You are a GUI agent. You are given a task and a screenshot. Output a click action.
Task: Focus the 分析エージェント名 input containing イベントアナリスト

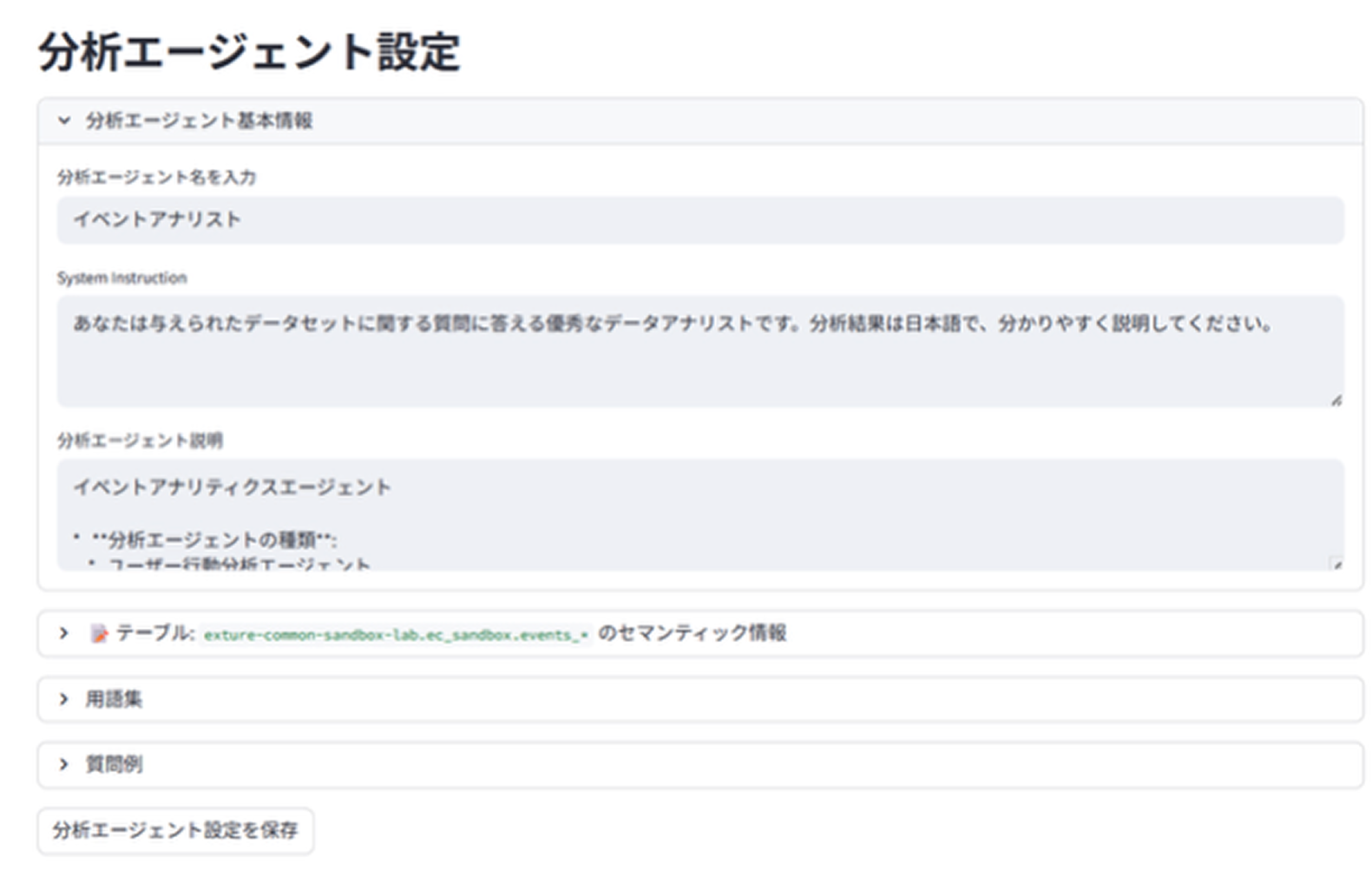point(699,219)
